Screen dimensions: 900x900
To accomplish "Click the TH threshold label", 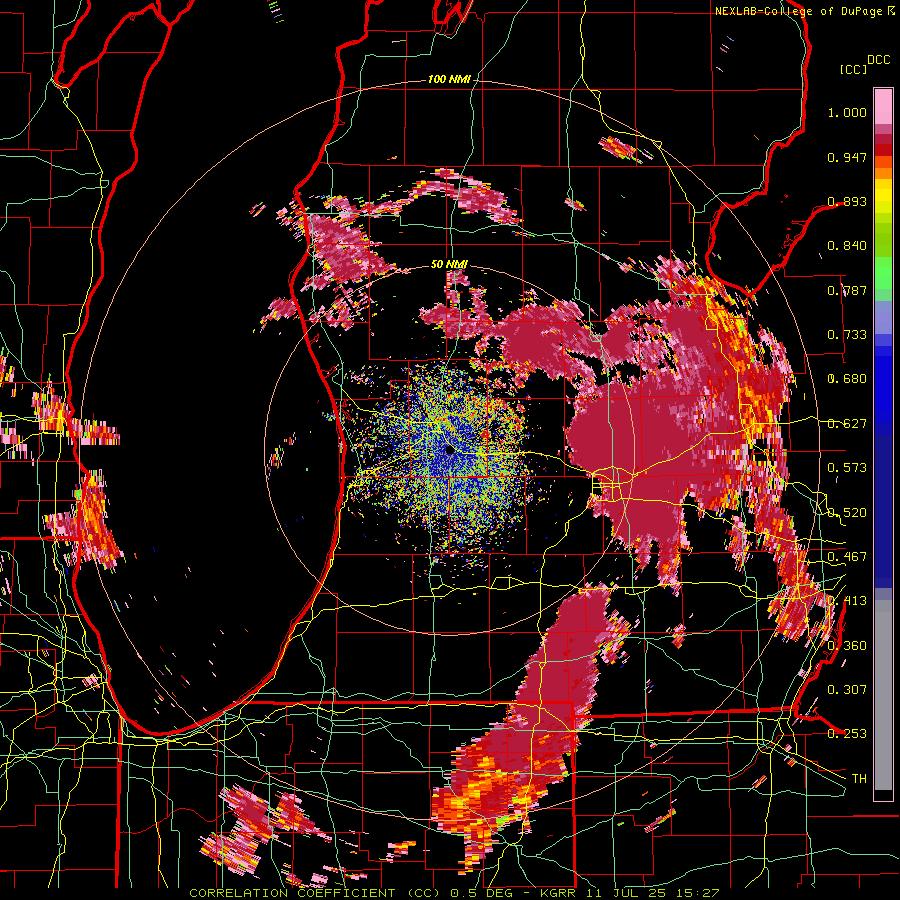I will (859, 779).
